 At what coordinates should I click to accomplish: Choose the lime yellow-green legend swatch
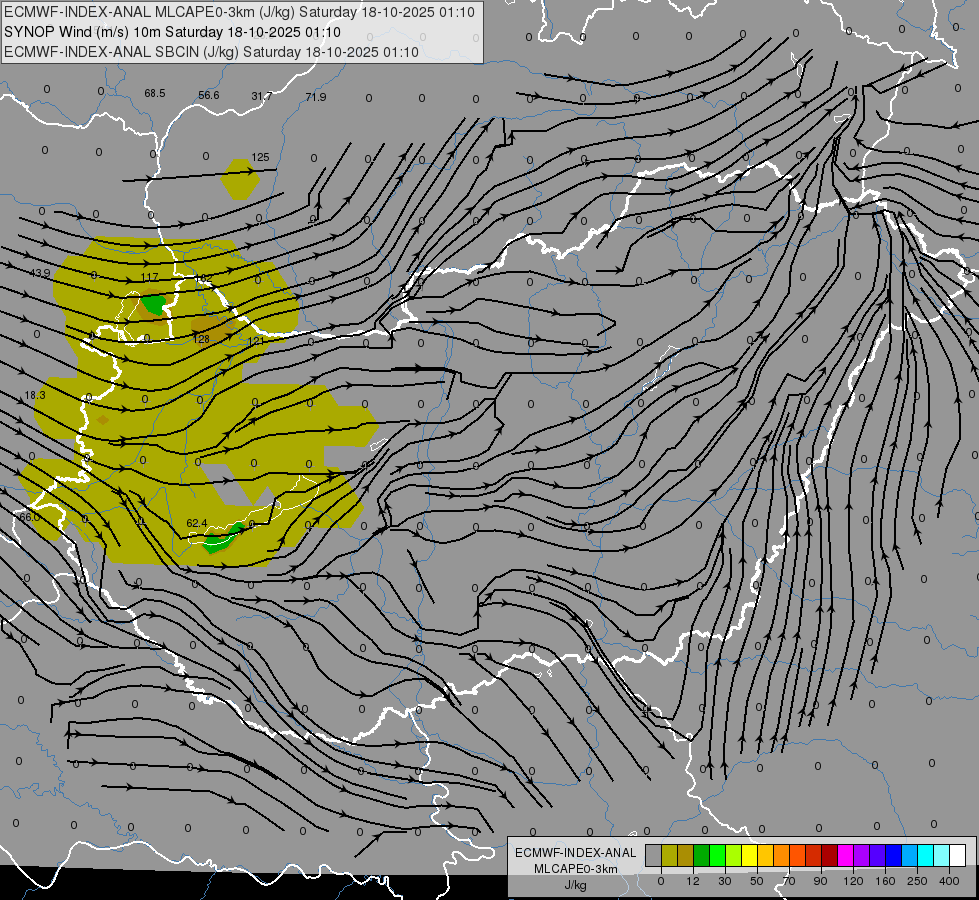[734, 856]
